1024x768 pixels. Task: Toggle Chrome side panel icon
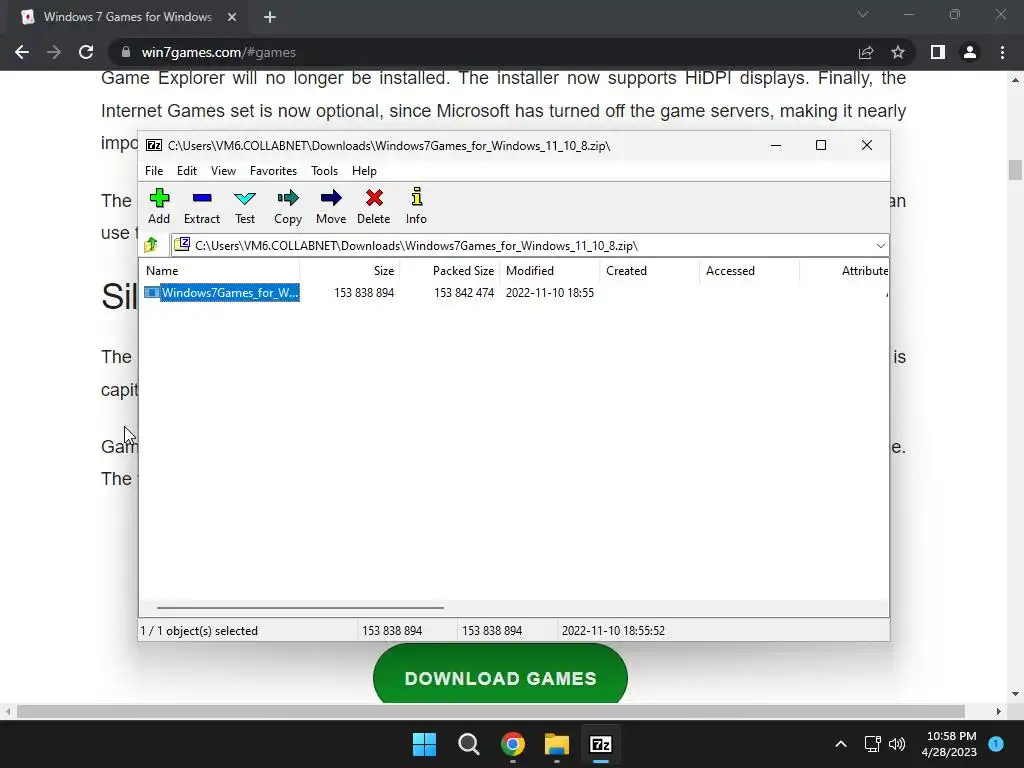click(938, 52)
